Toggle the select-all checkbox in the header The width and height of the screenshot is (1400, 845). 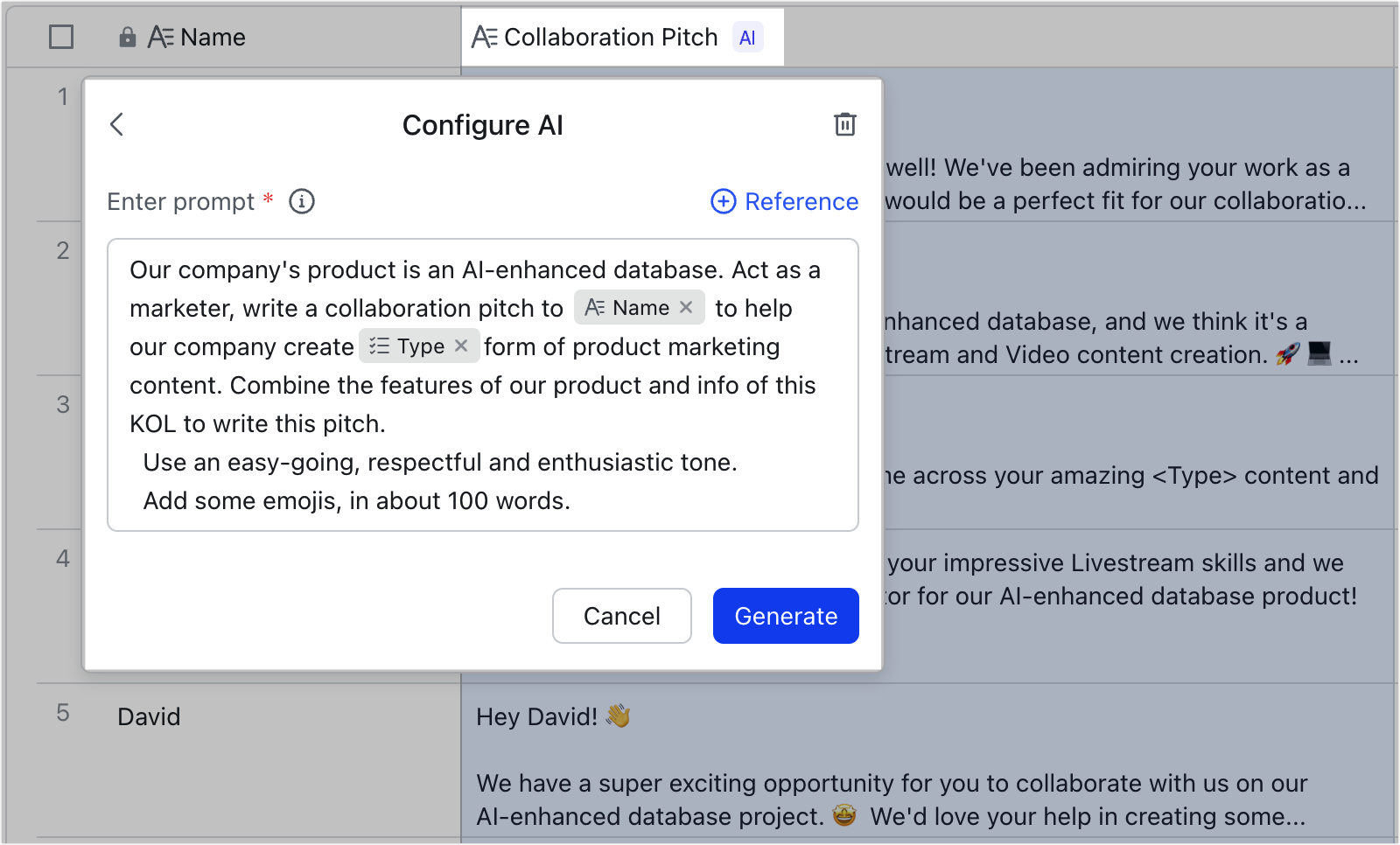(x=59, y=37)
